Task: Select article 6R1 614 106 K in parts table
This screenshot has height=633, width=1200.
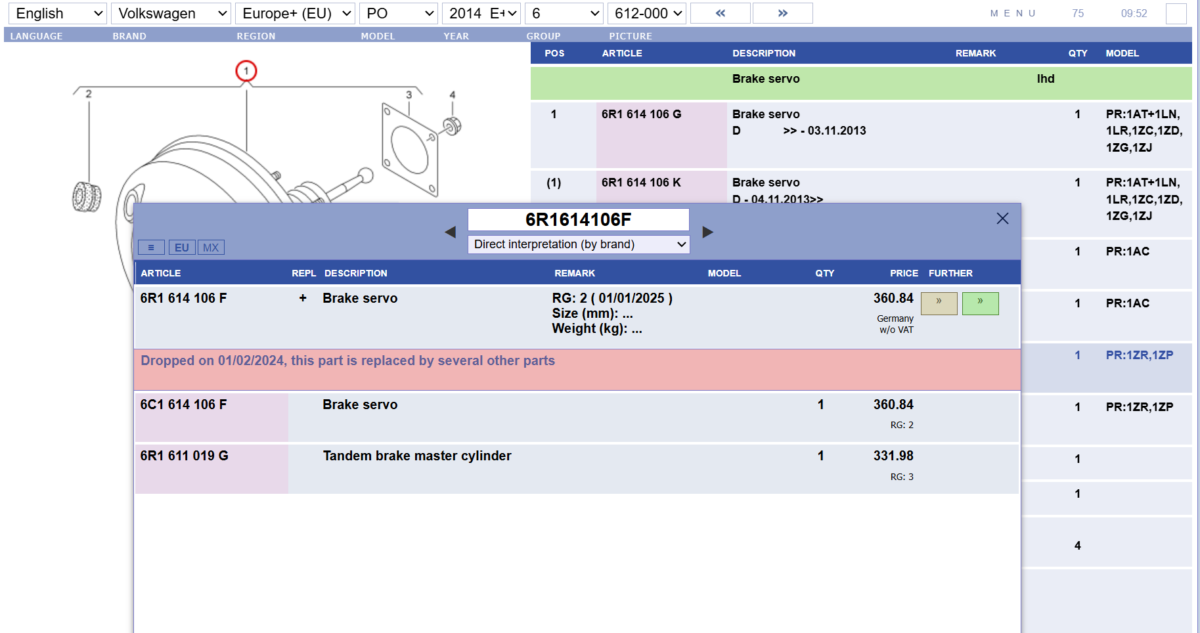Action: click(x=641, y=183)
